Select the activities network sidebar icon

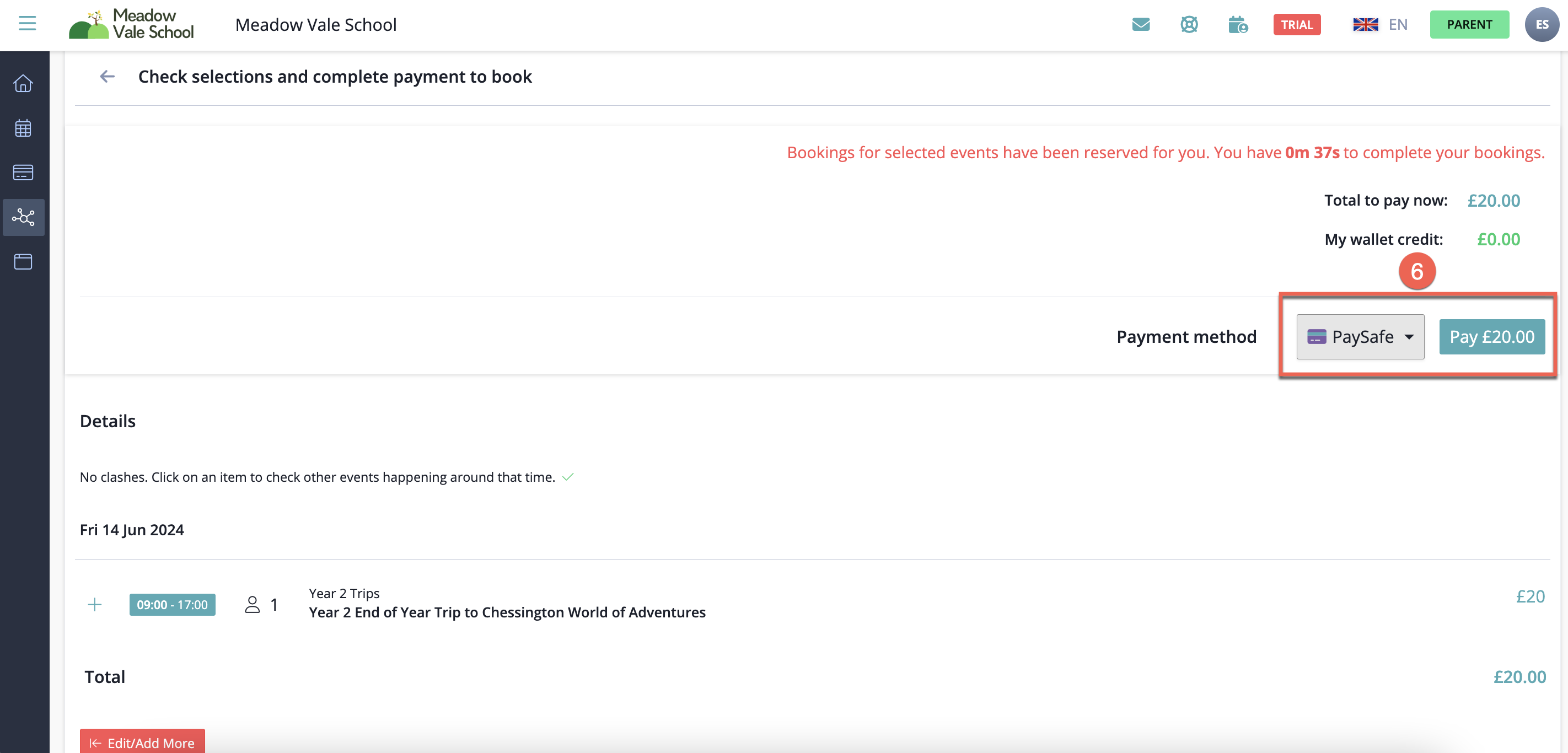[x=23, y=217]
